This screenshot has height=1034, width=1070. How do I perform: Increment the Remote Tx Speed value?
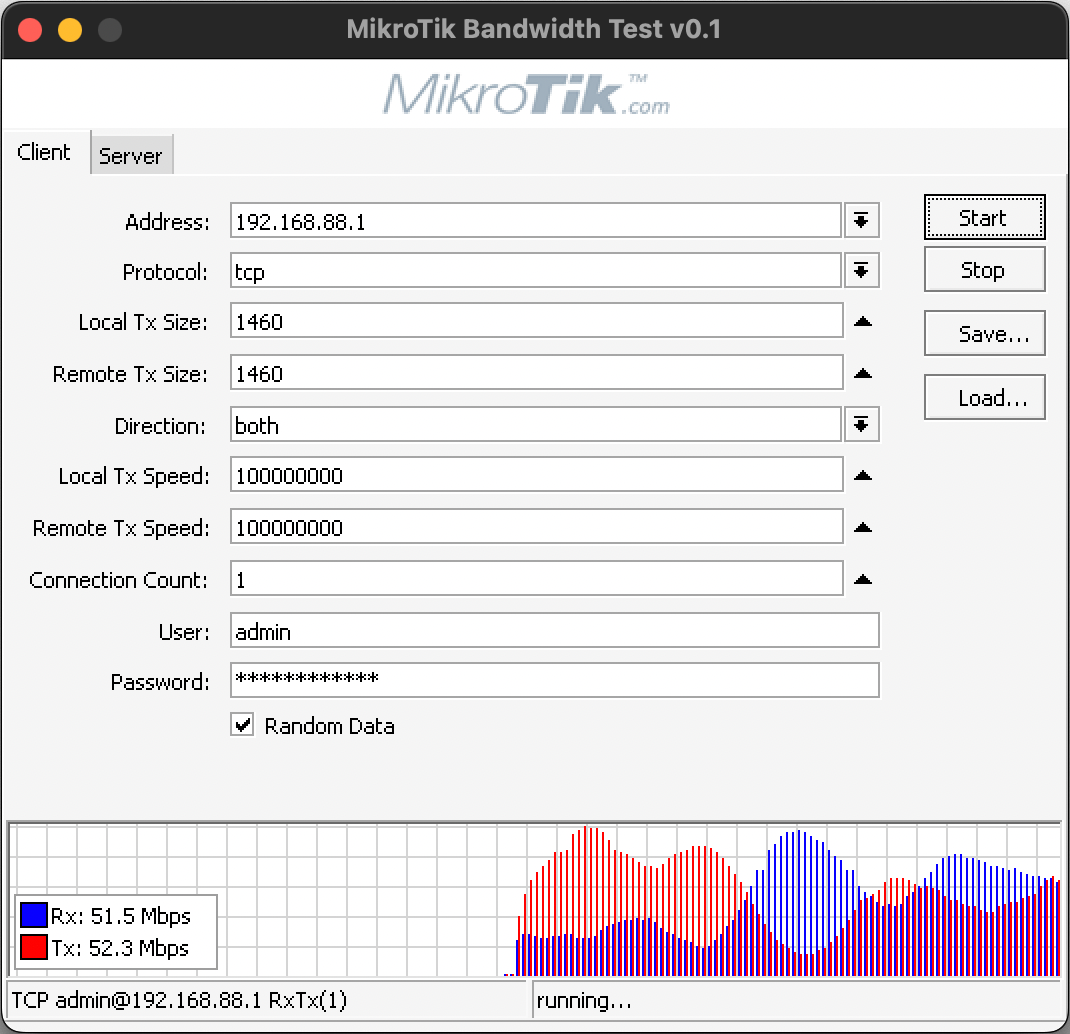point(861,527)
